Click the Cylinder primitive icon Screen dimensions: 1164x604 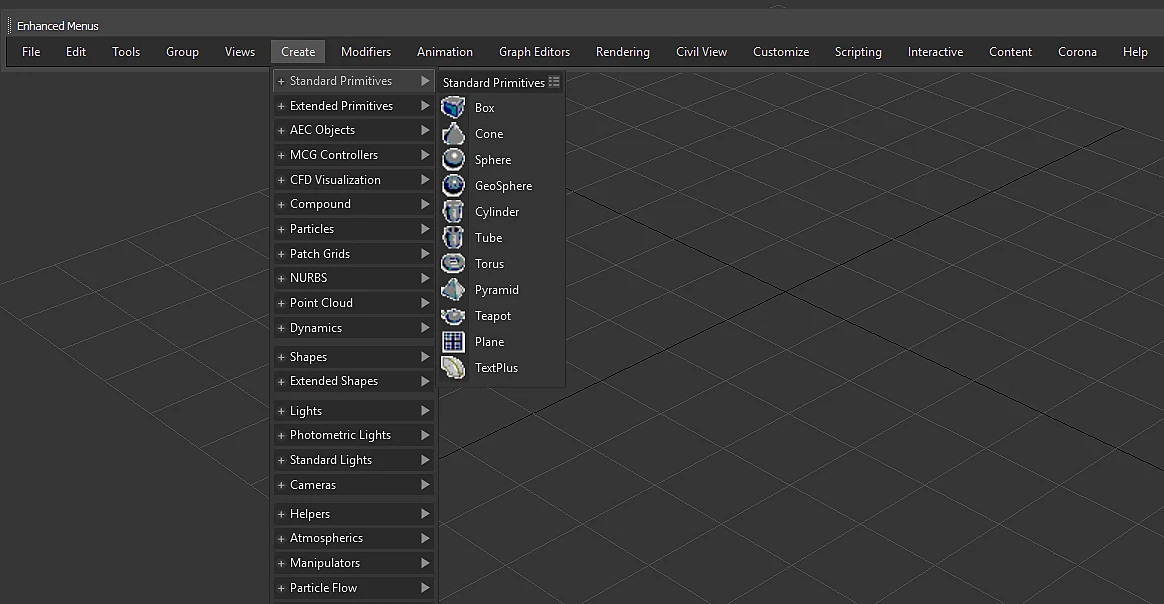pos(453,211)
